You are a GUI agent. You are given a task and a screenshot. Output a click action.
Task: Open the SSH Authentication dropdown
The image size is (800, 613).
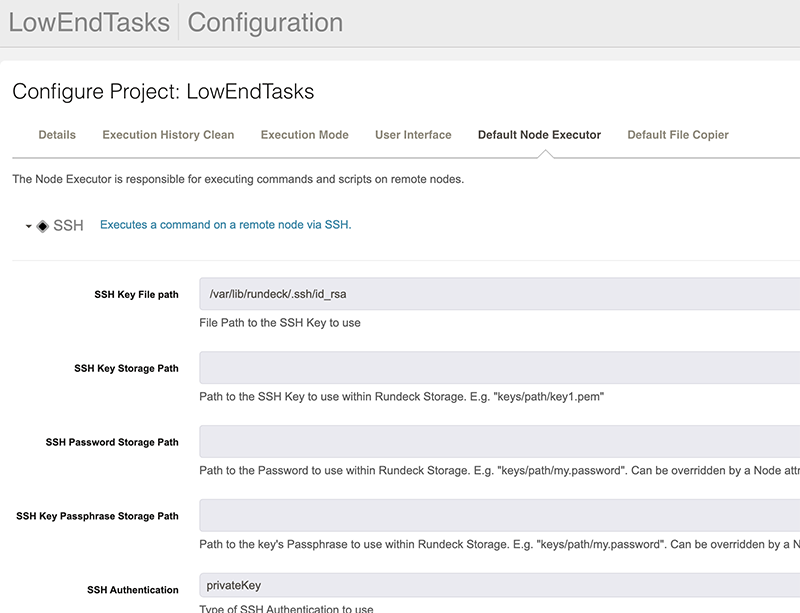(x=499, y=585)
